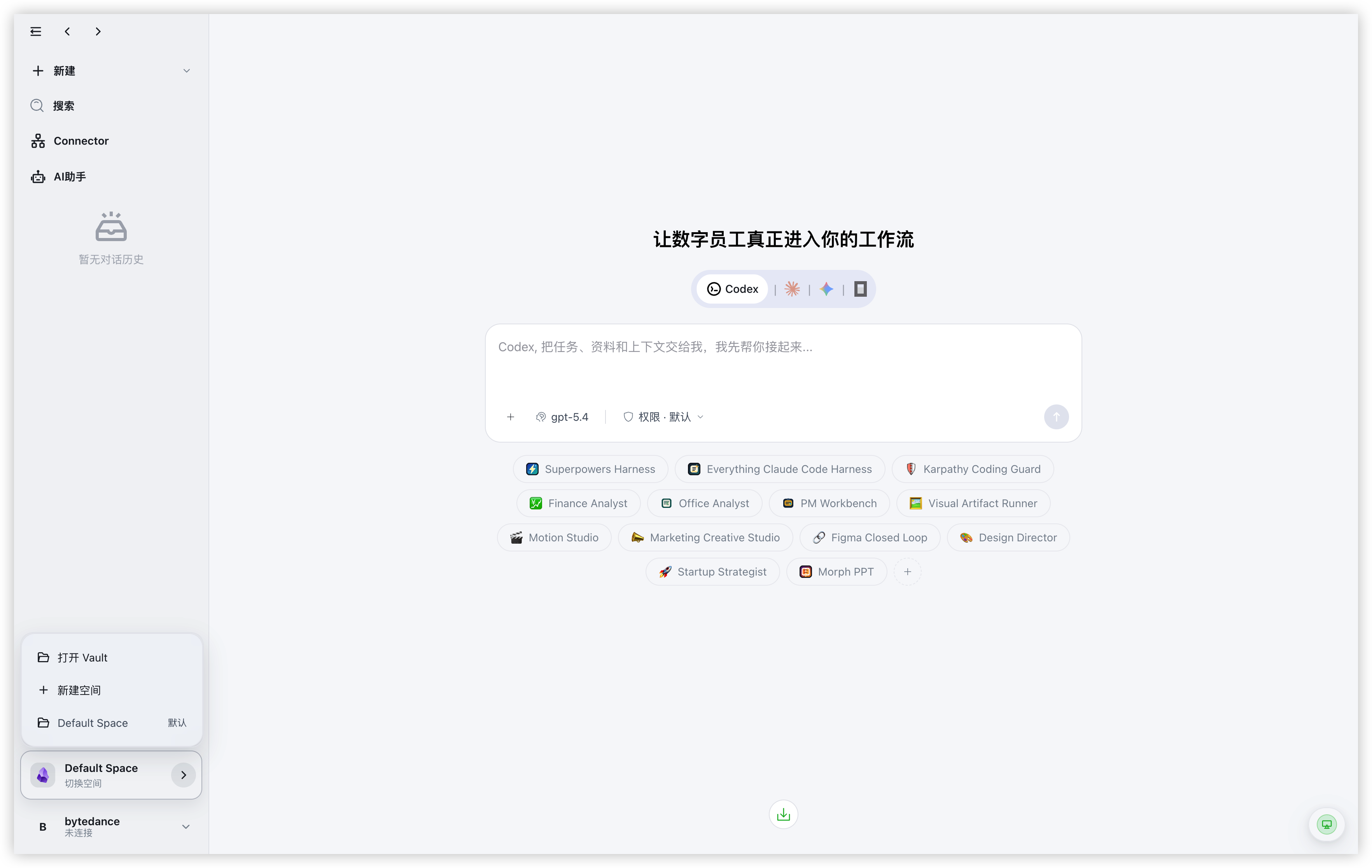The image size is (1372, 868).
Task: Select the Karpathy Coding Guard chip
Action: coord(973,469)
